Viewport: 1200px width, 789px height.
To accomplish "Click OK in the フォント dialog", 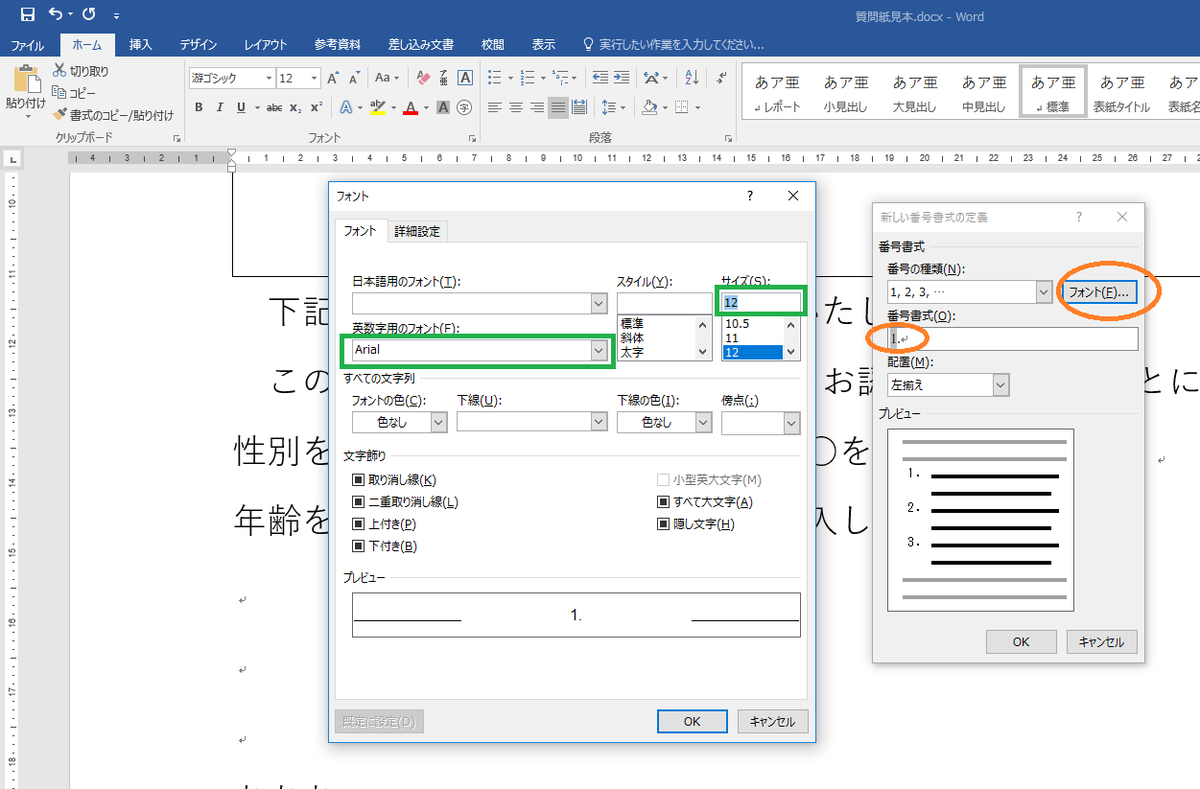I will click(x=692, y=721).
